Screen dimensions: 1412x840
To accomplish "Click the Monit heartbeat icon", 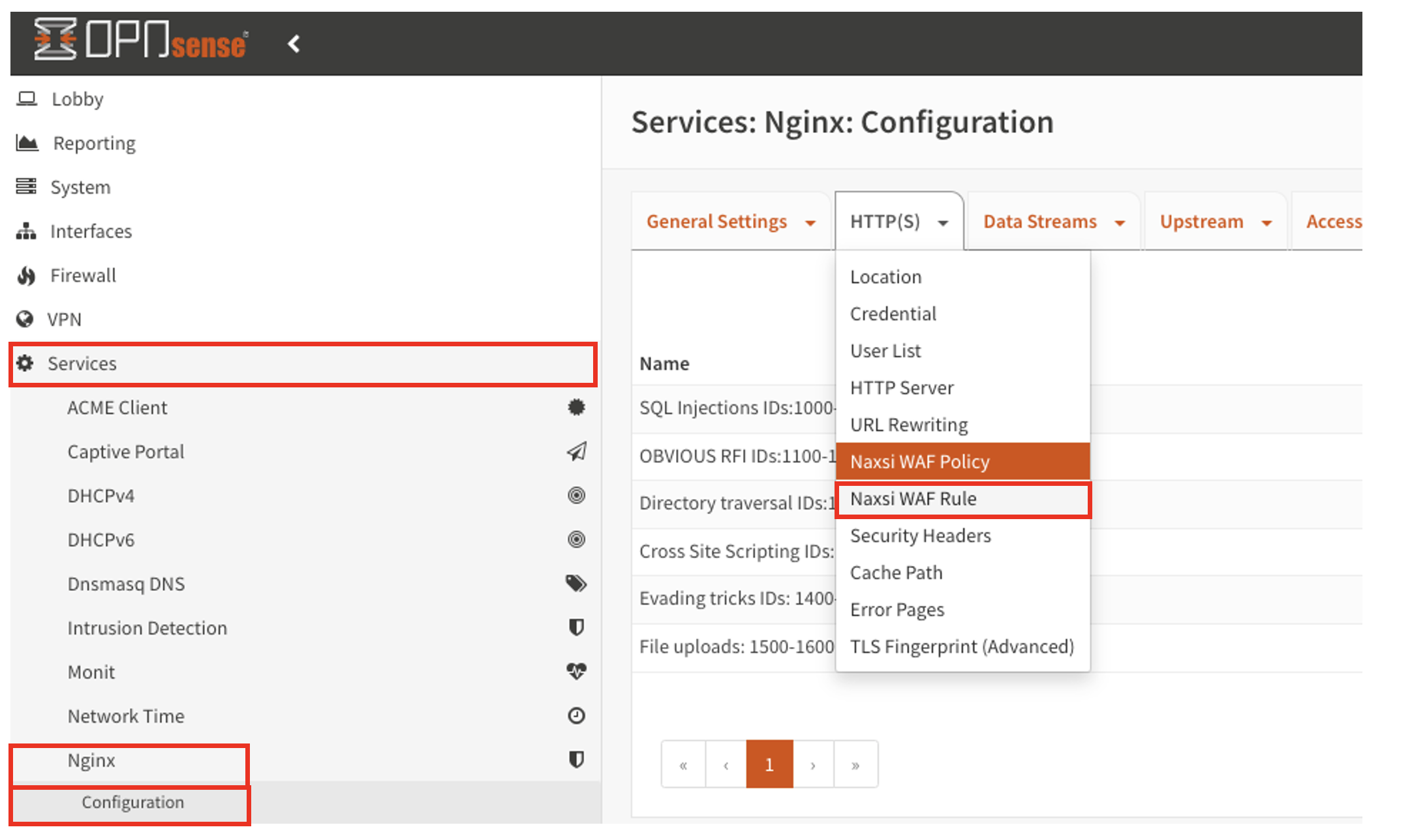I will click(576, 671).
